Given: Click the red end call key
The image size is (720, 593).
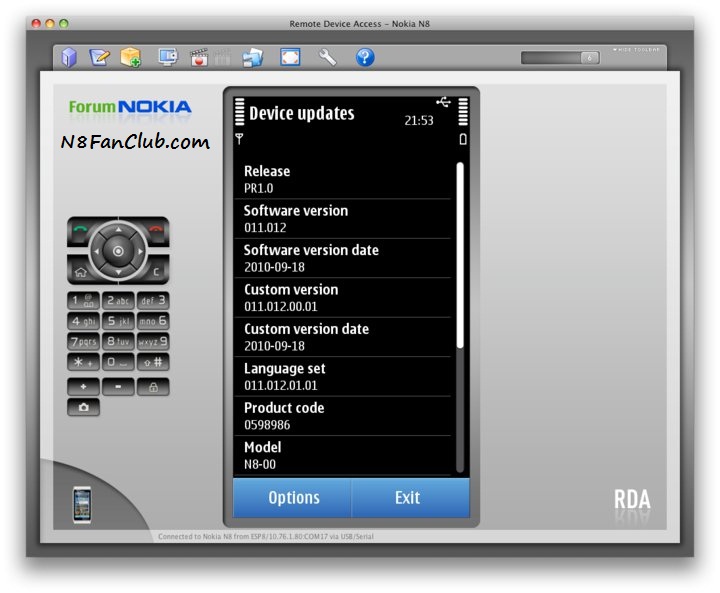Looking at the screenshot, I should 157,231.
